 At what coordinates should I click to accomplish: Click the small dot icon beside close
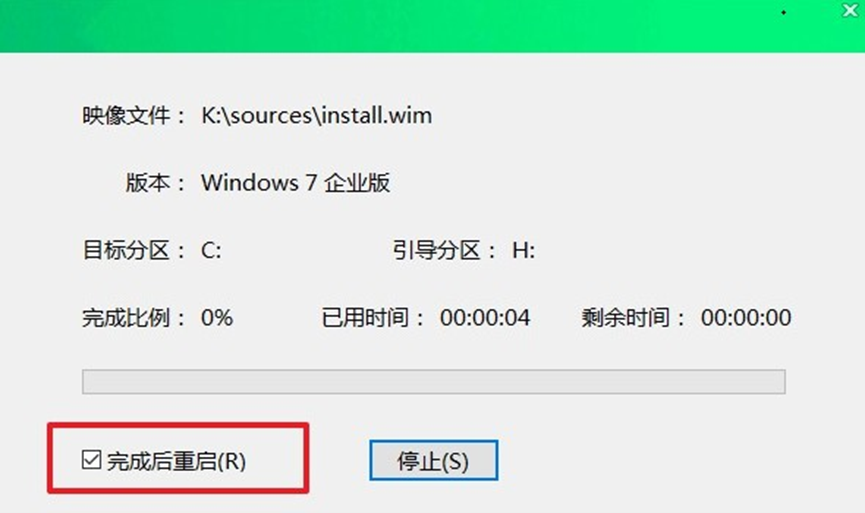[x=783, y=12]
